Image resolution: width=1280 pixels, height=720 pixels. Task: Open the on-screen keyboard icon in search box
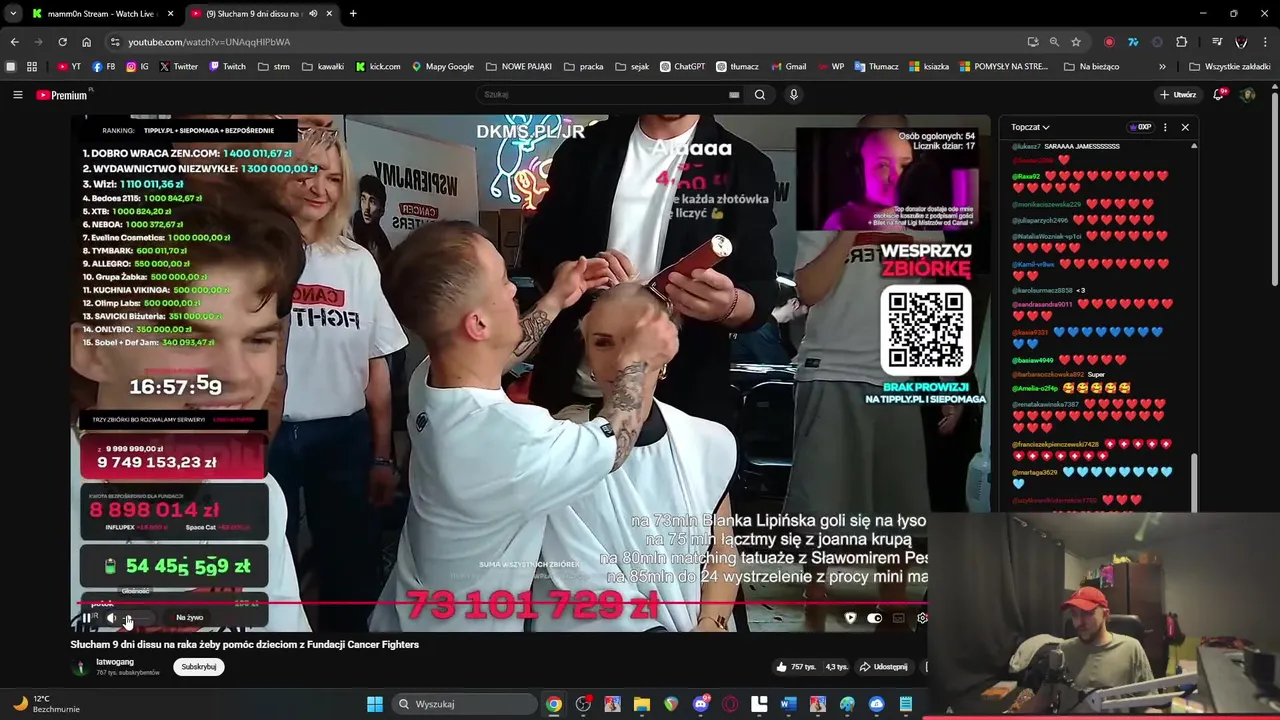734,95
